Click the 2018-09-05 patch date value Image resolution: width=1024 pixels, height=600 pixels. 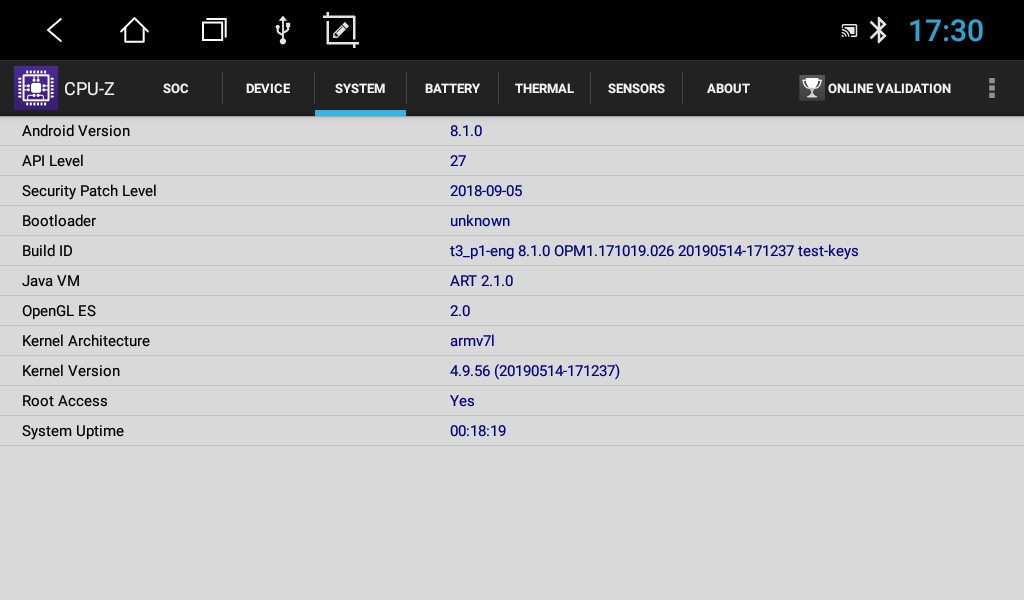486,191
